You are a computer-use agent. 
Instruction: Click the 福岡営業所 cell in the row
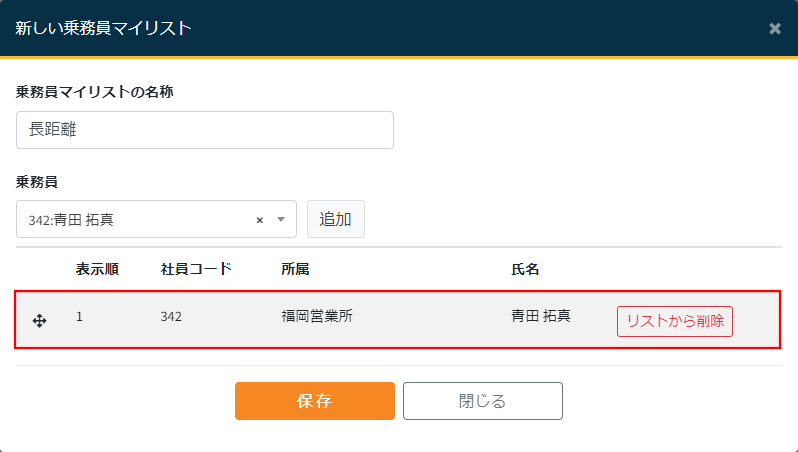tap(317, 317)
